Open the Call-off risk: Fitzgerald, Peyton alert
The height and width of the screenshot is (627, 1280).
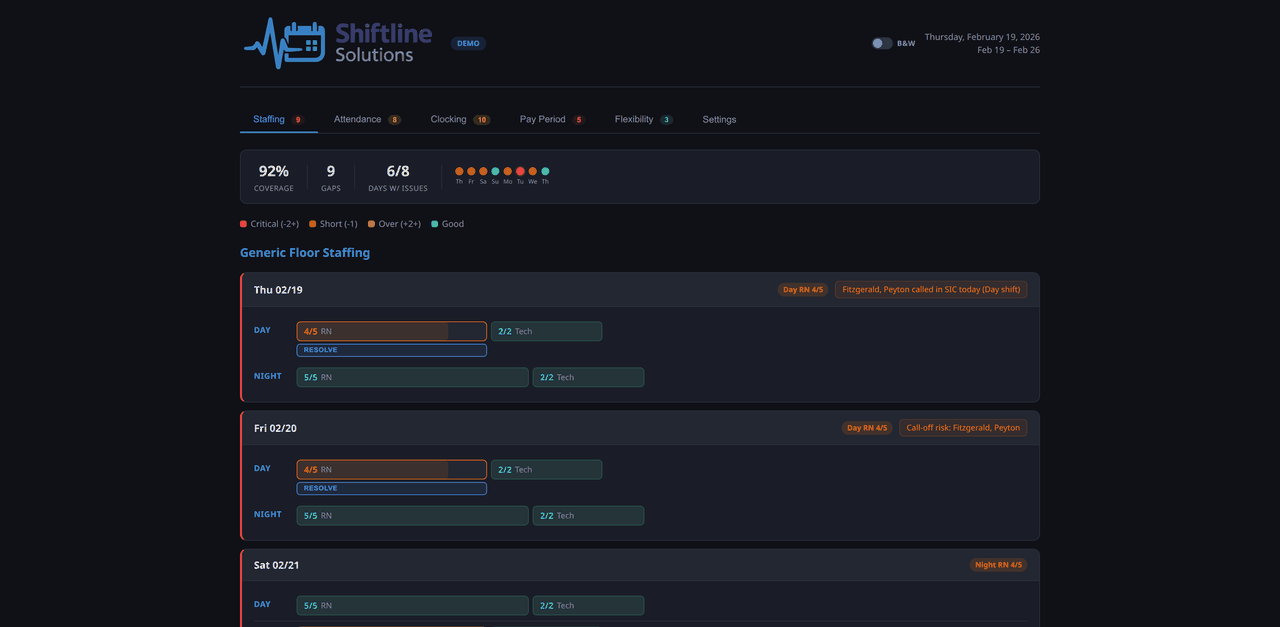[x=963, y=428]
